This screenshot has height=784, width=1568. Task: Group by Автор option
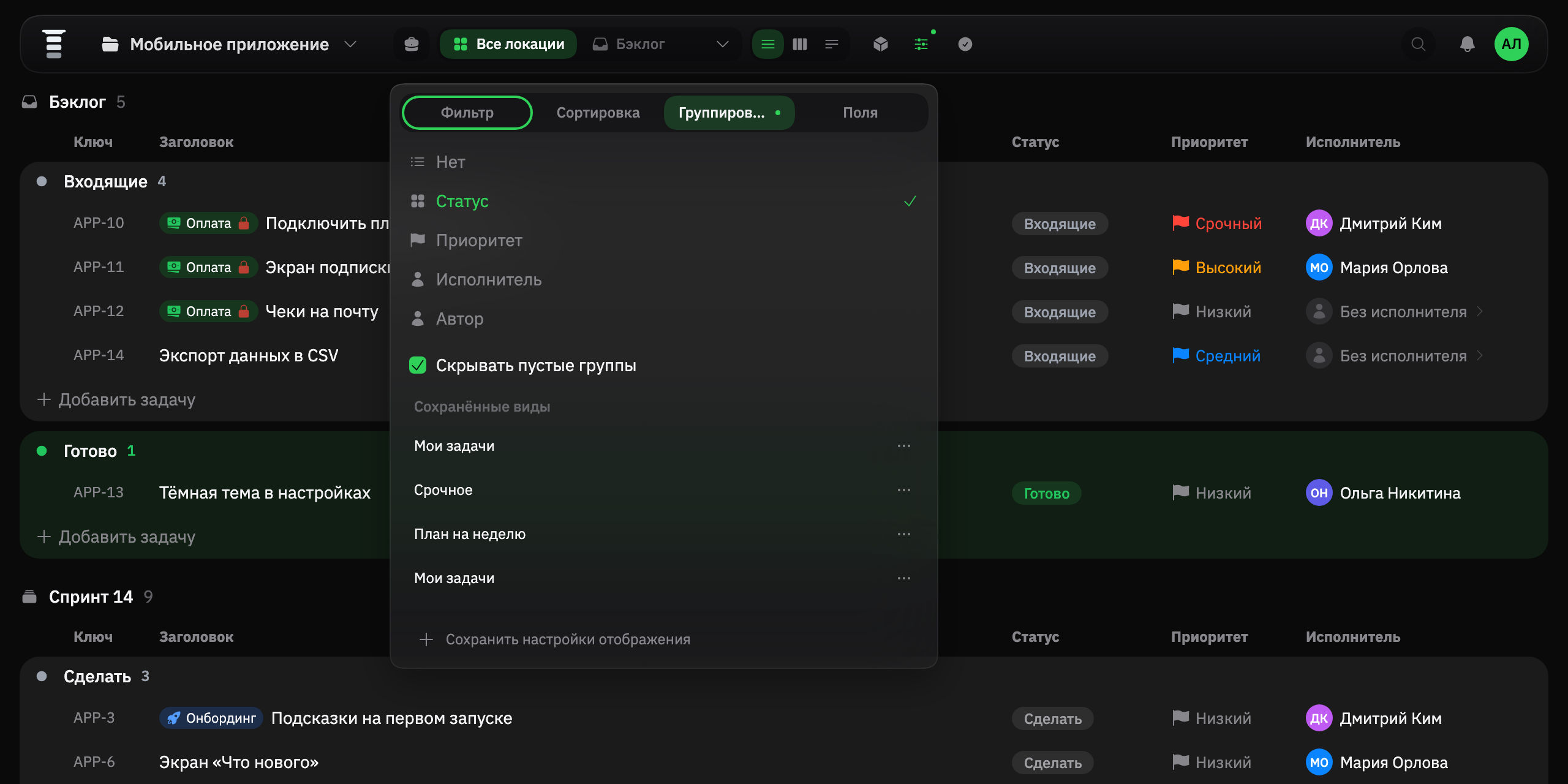664,318
